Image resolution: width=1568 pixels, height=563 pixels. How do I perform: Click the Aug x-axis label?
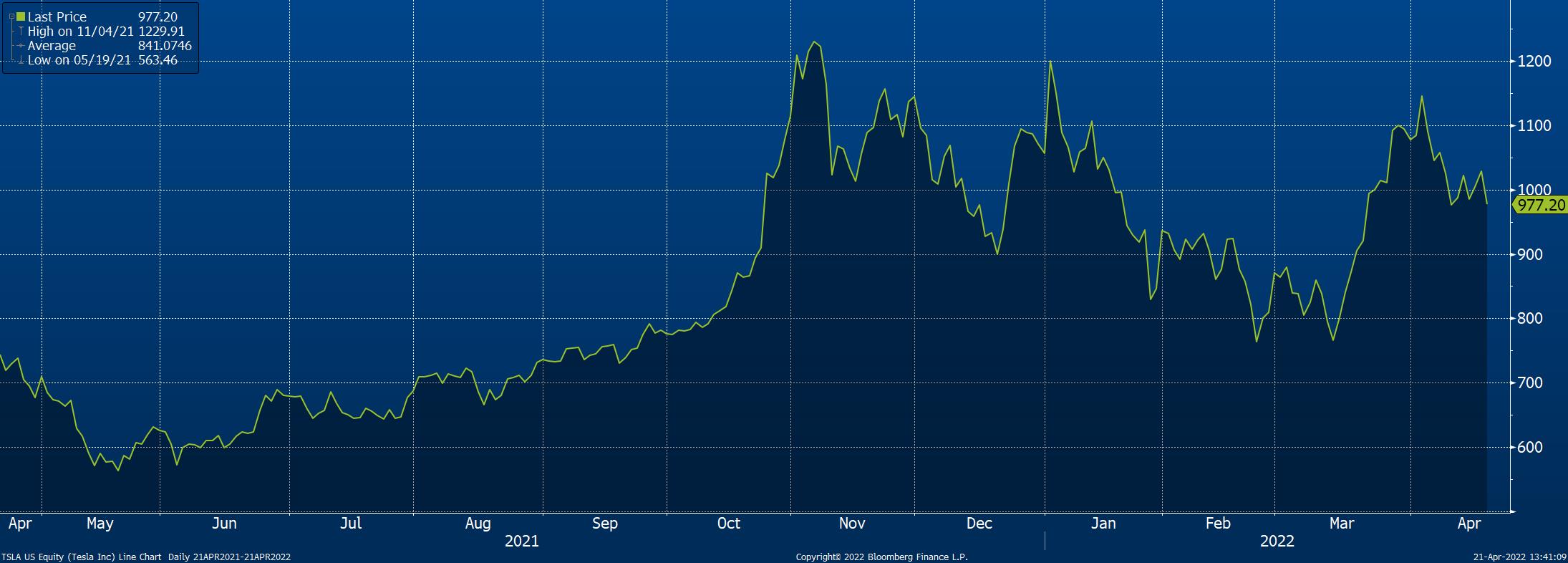point(478,524)
